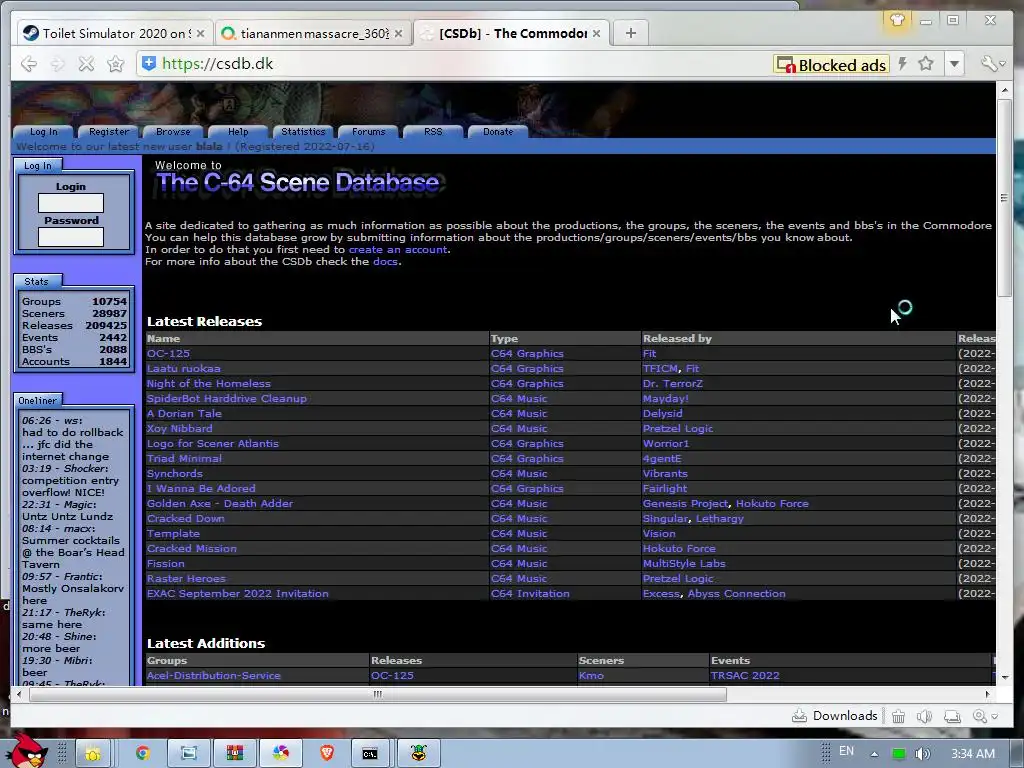The height and width of the screenshot is (768, 1024).
Task: Click the lightning bolt icon in the toolbar
Action: 903,63
